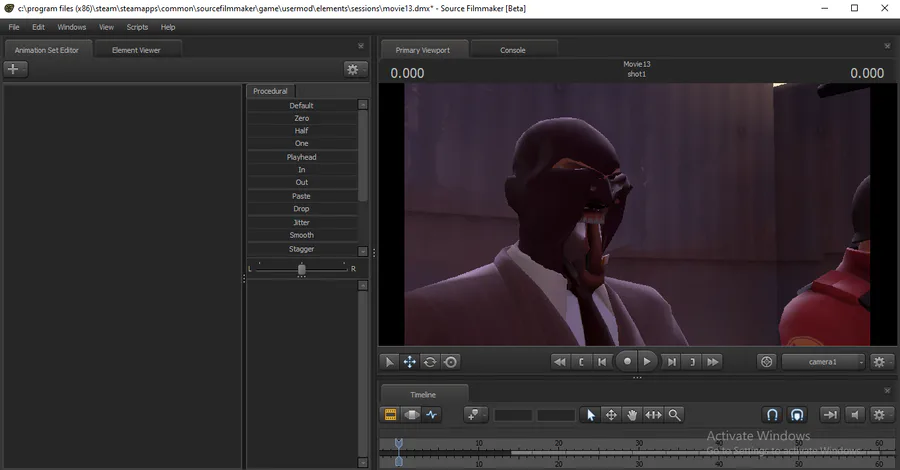Apply the Smooth procedural preset
900x470 pixels.
click(x=302, y=235)
